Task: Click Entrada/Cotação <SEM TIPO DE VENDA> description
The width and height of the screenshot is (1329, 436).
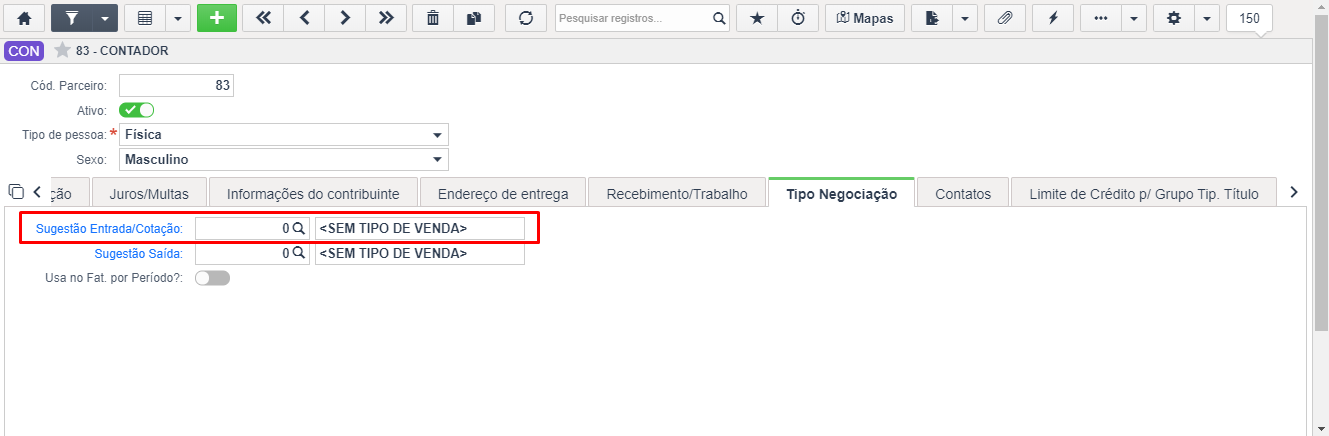Action: coord(419,229)
